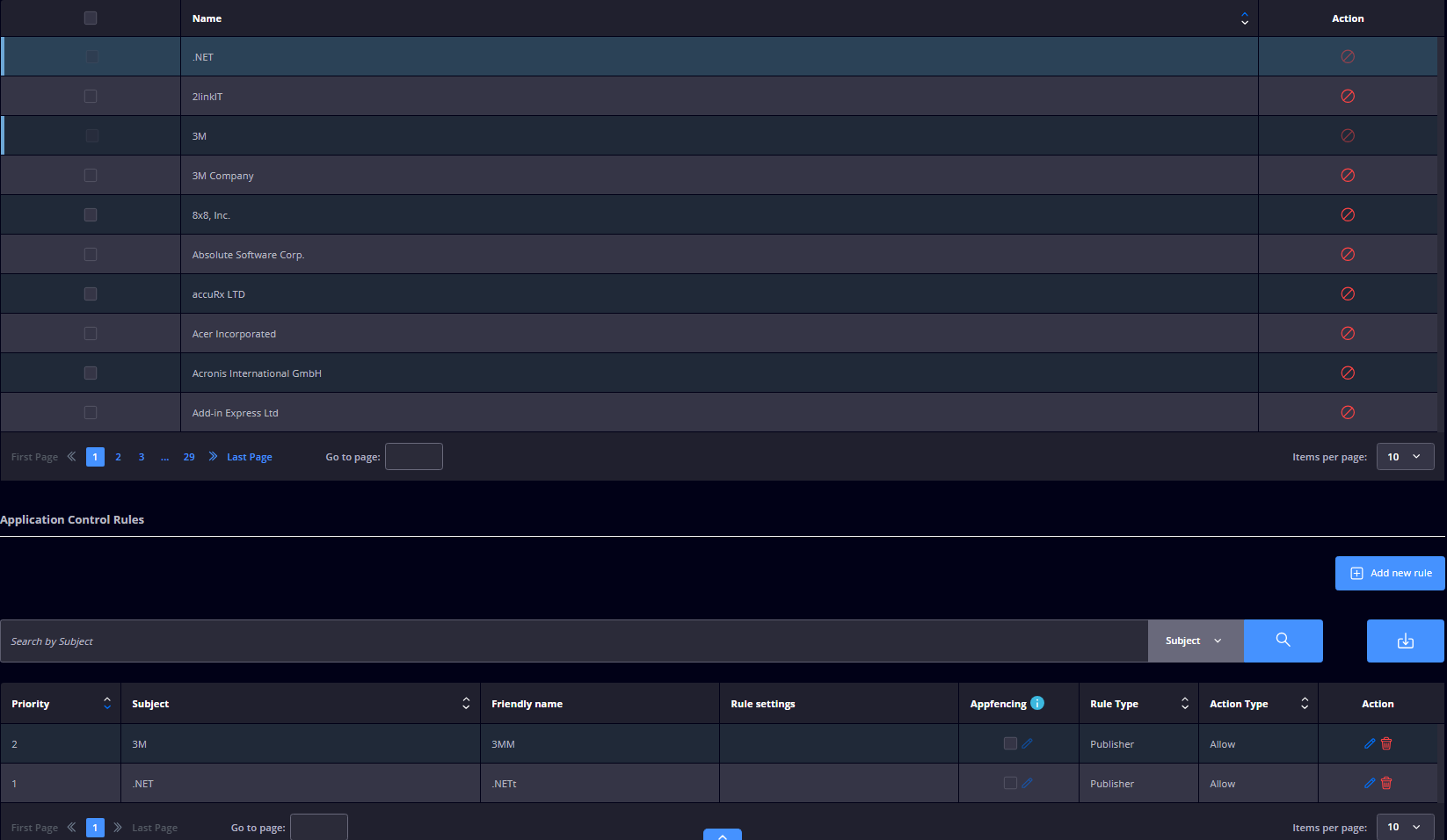Sort rules by Subject

click(x=466, y=703)
